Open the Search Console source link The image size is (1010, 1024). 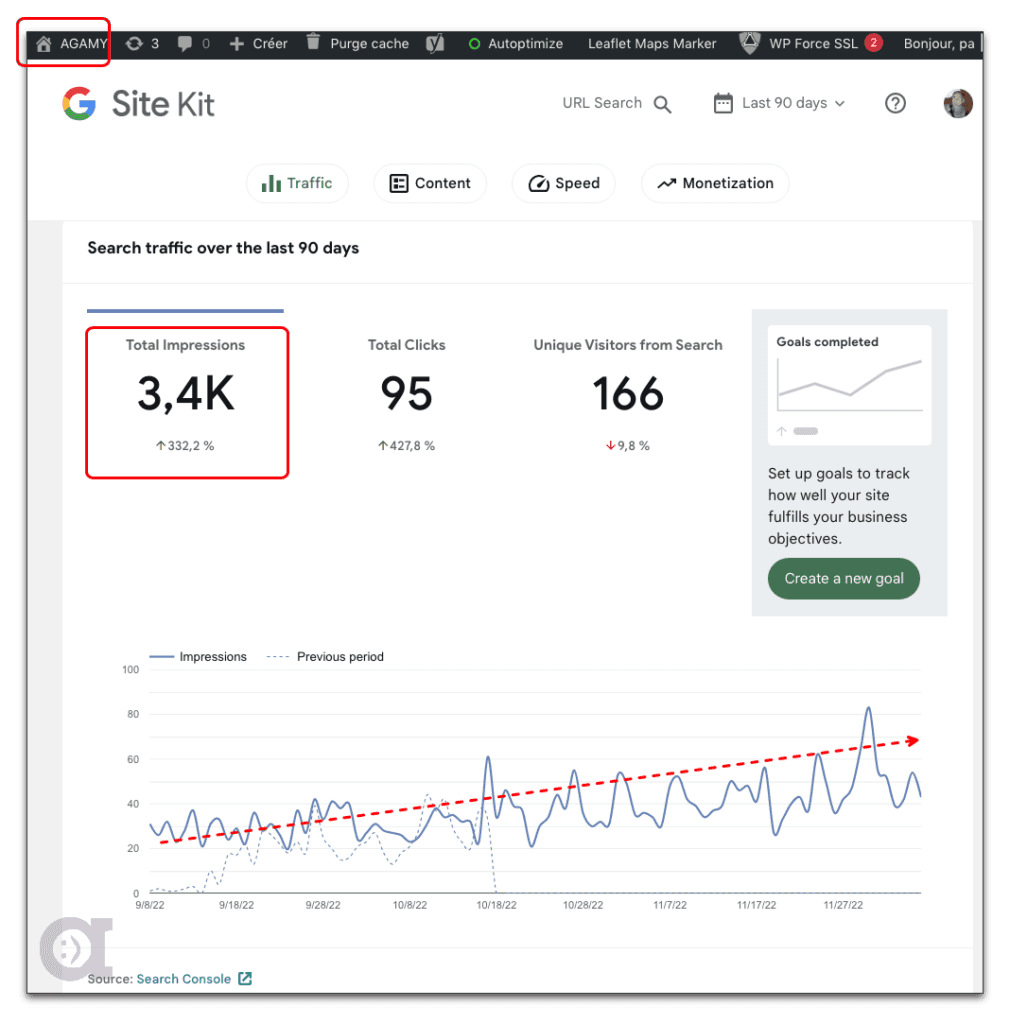(183, 979)
